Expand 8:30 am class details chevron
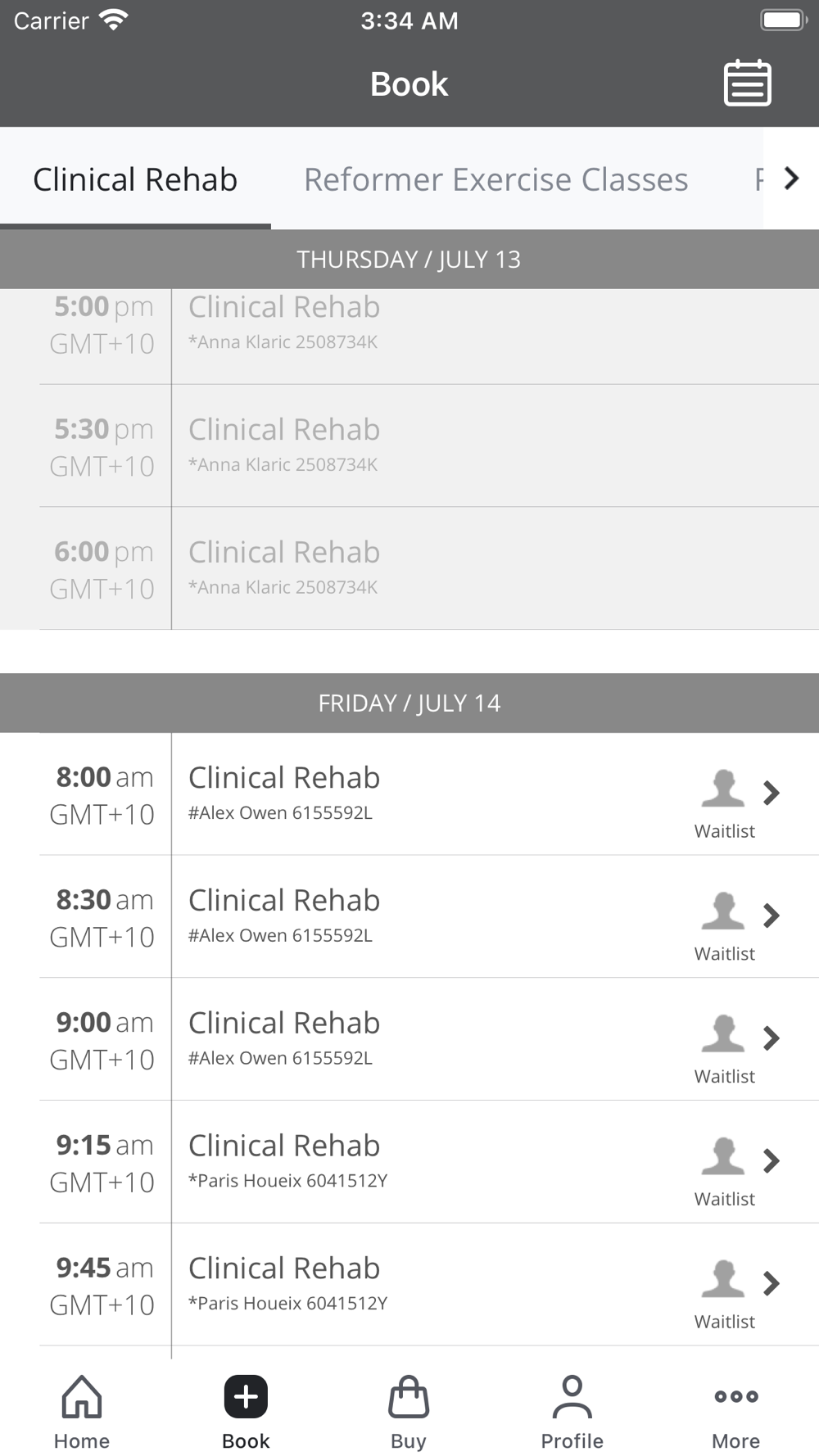This screenshot has width=819, height=1456. click(771, 916)
